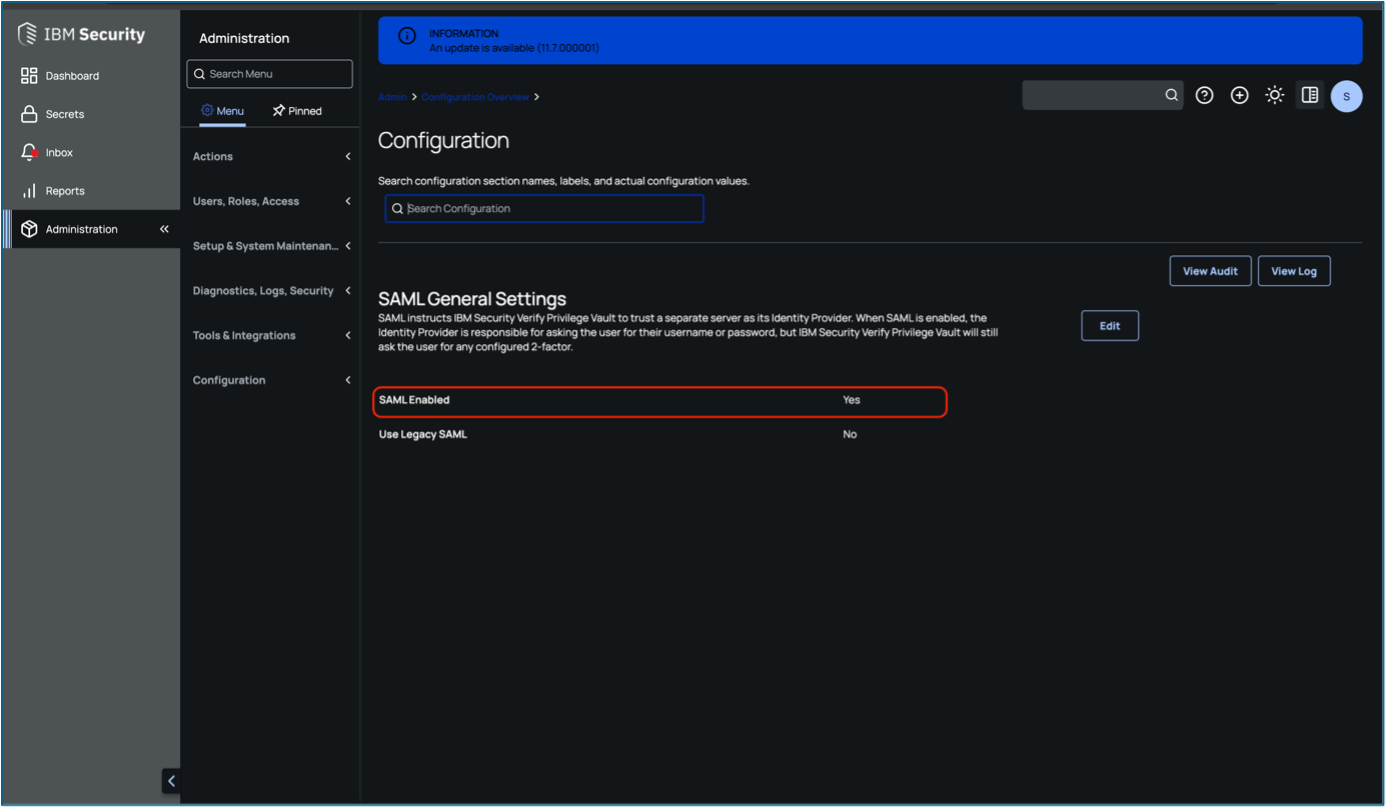Toggle the theme with the sun icon
1390x809 pixels.
[x=1274, y=95]
